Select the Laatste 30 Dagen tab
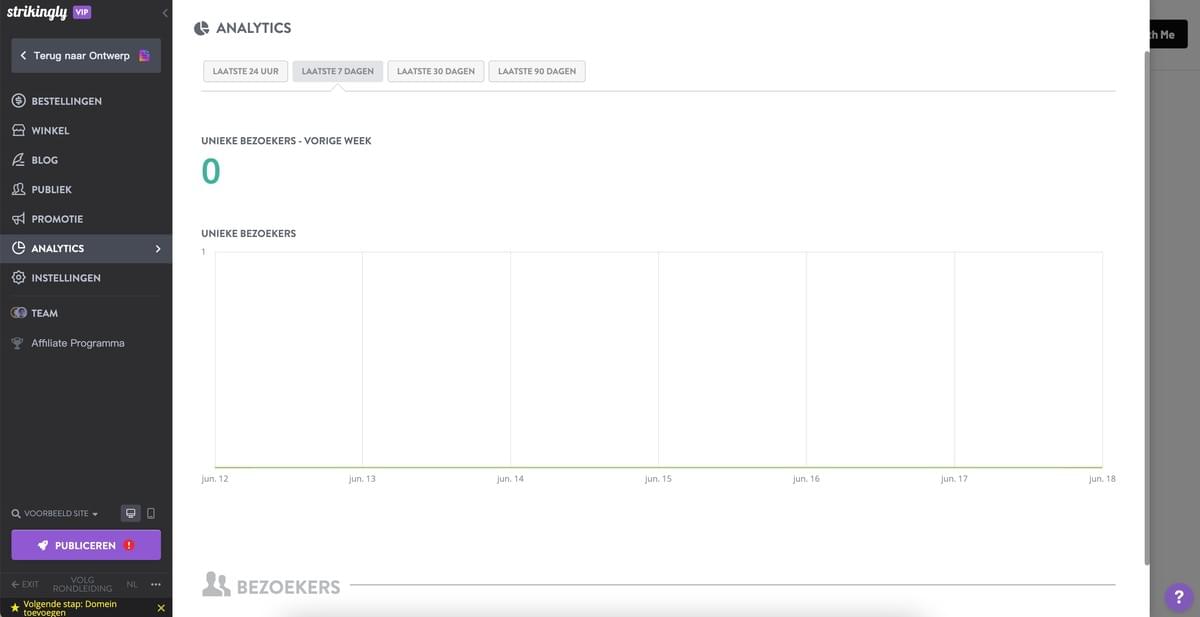1200x617 pixels. coord(436,72)
